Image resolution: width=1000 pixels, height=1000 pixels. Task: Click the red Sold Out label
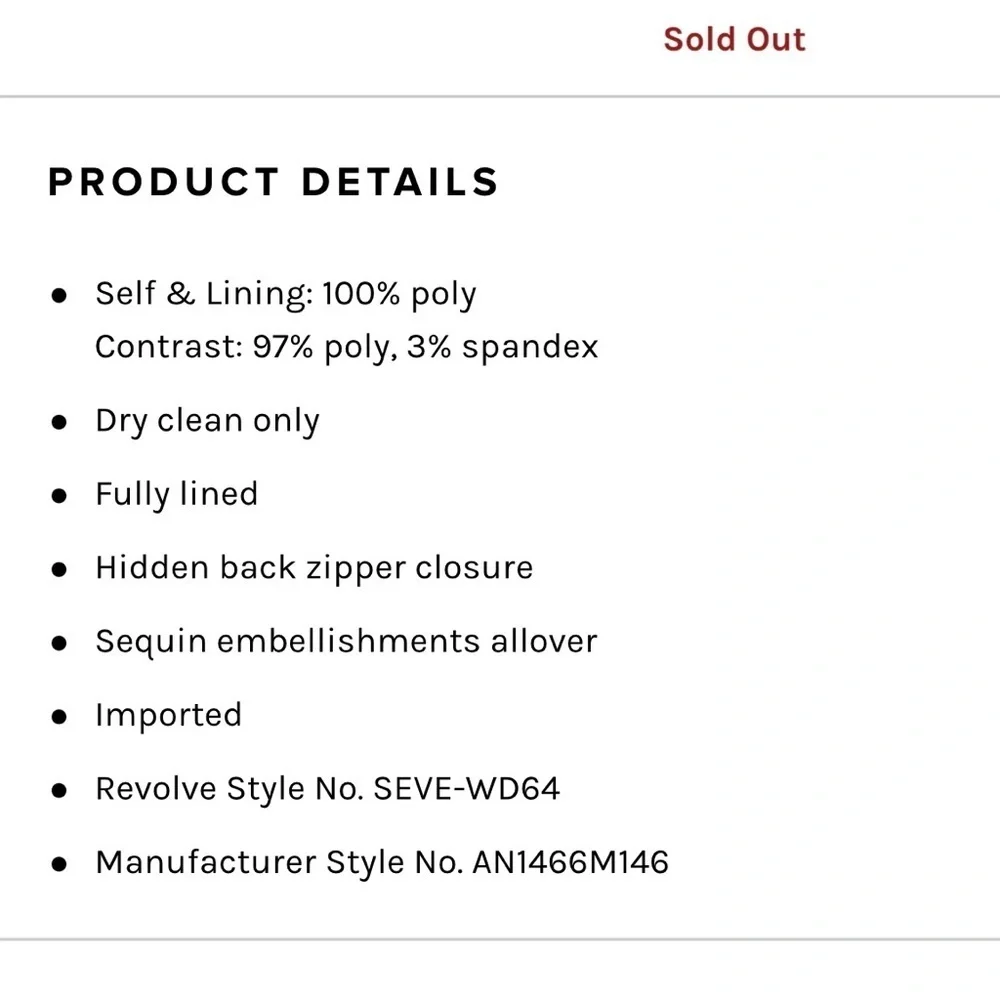click(x=734, y=40)
